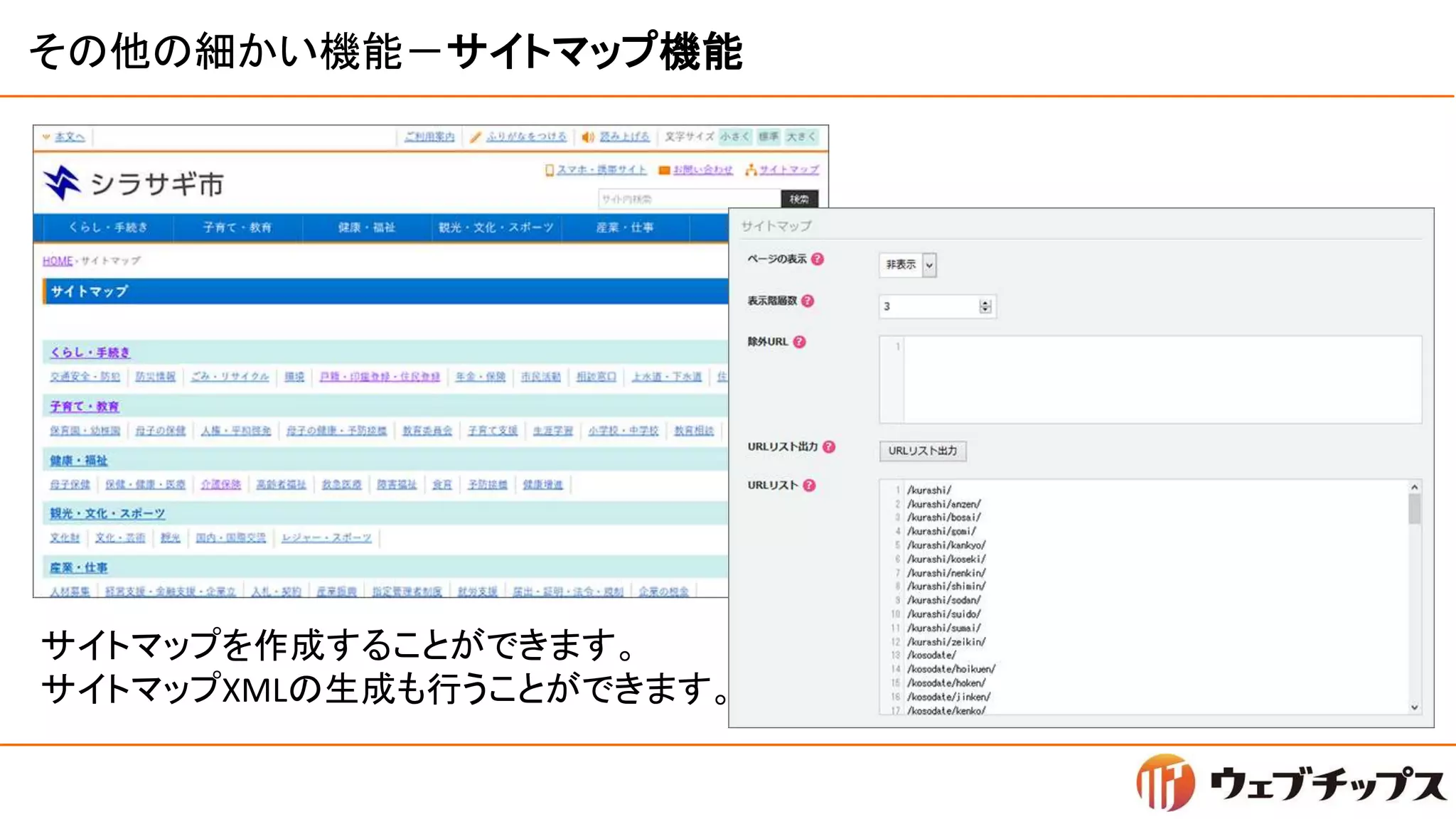Open the 高齢者福祉 link
This screenshot has height=819, width=1456.
(281, 485)
